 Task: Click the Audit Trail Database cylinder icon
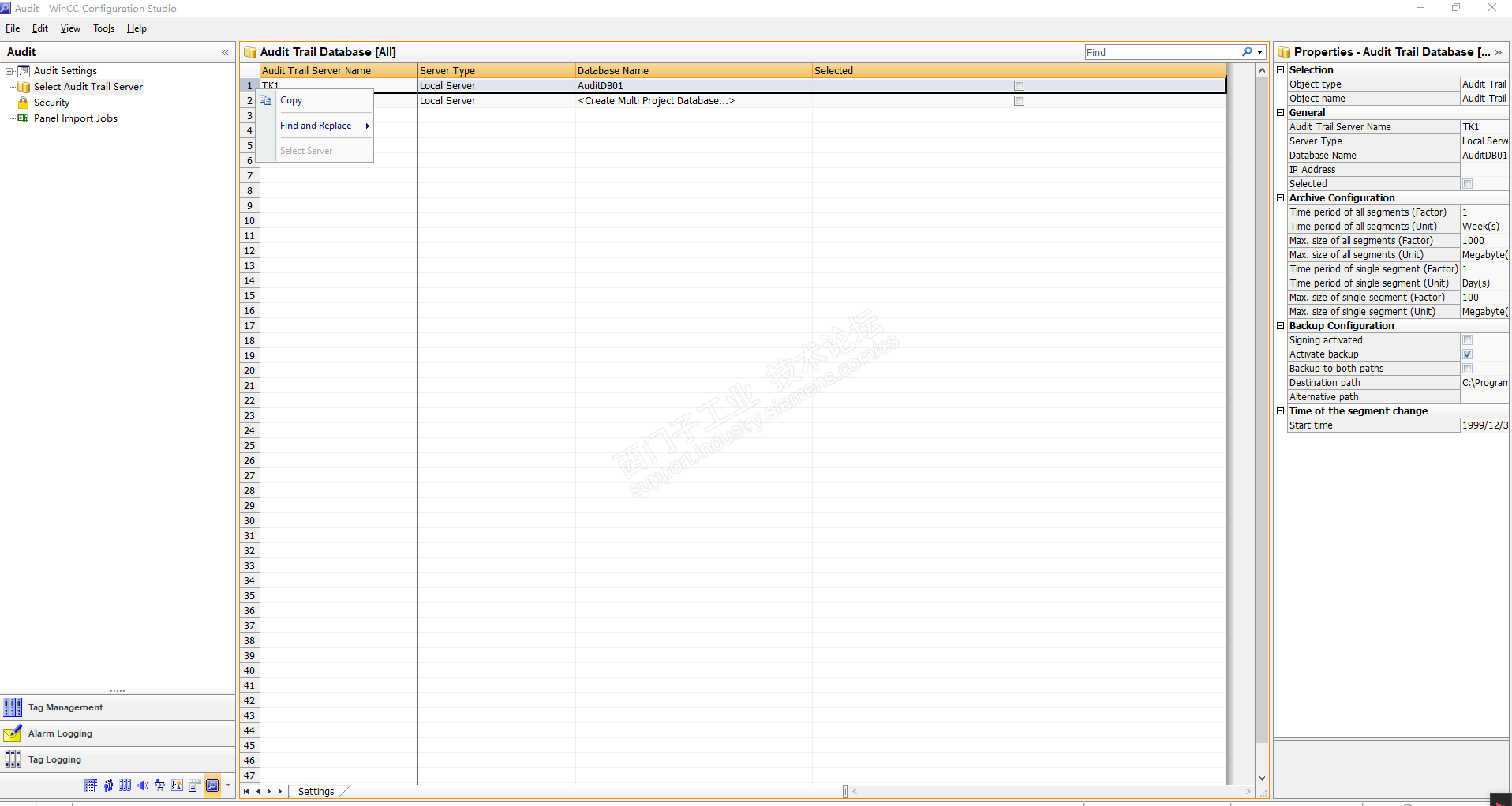(x=250, y=52)
